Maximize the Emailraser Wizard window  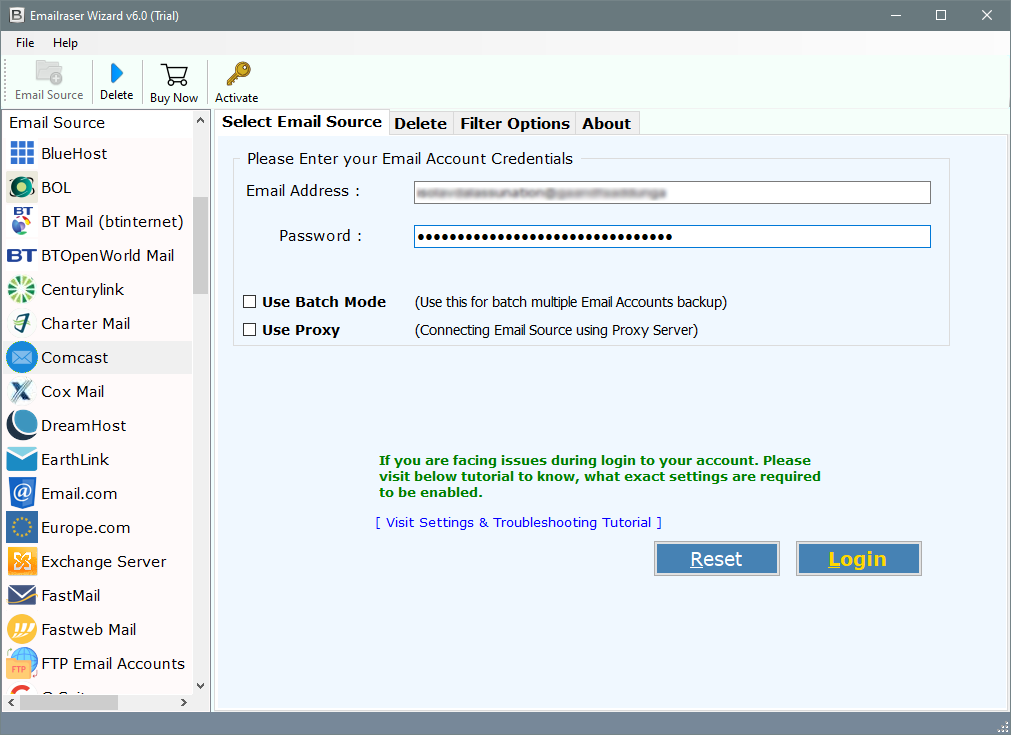coord(941,15)
